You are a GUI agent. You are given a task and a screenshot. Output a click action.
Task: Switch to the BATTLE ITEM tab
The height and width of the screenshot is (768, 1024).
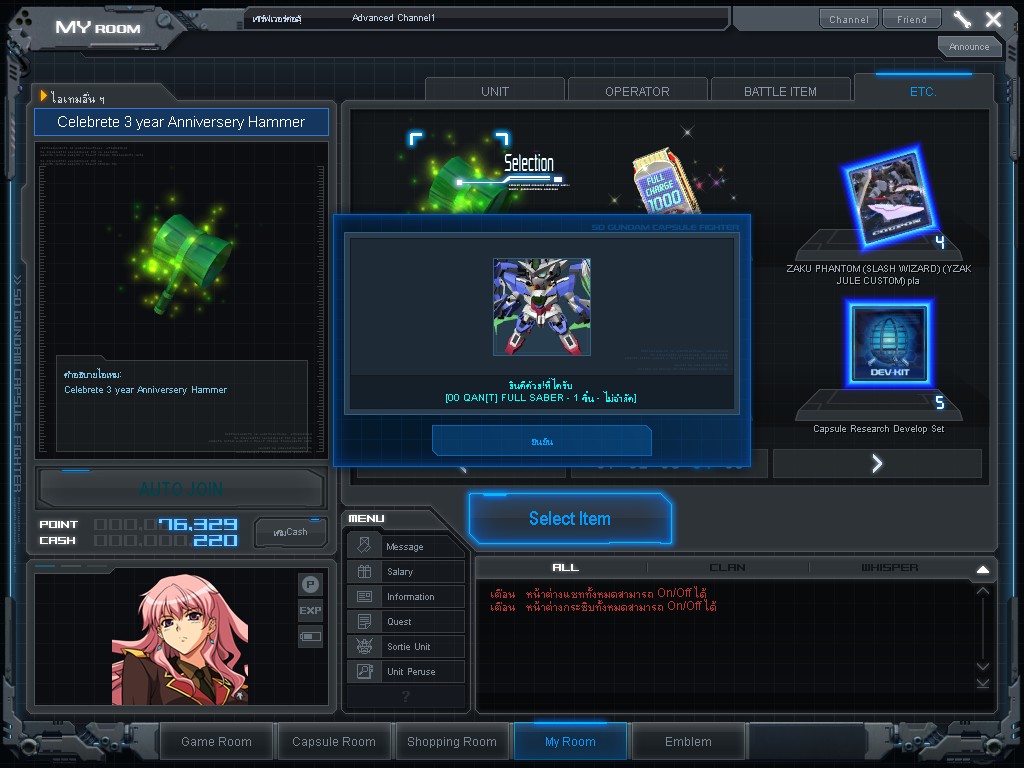[780, 91]
